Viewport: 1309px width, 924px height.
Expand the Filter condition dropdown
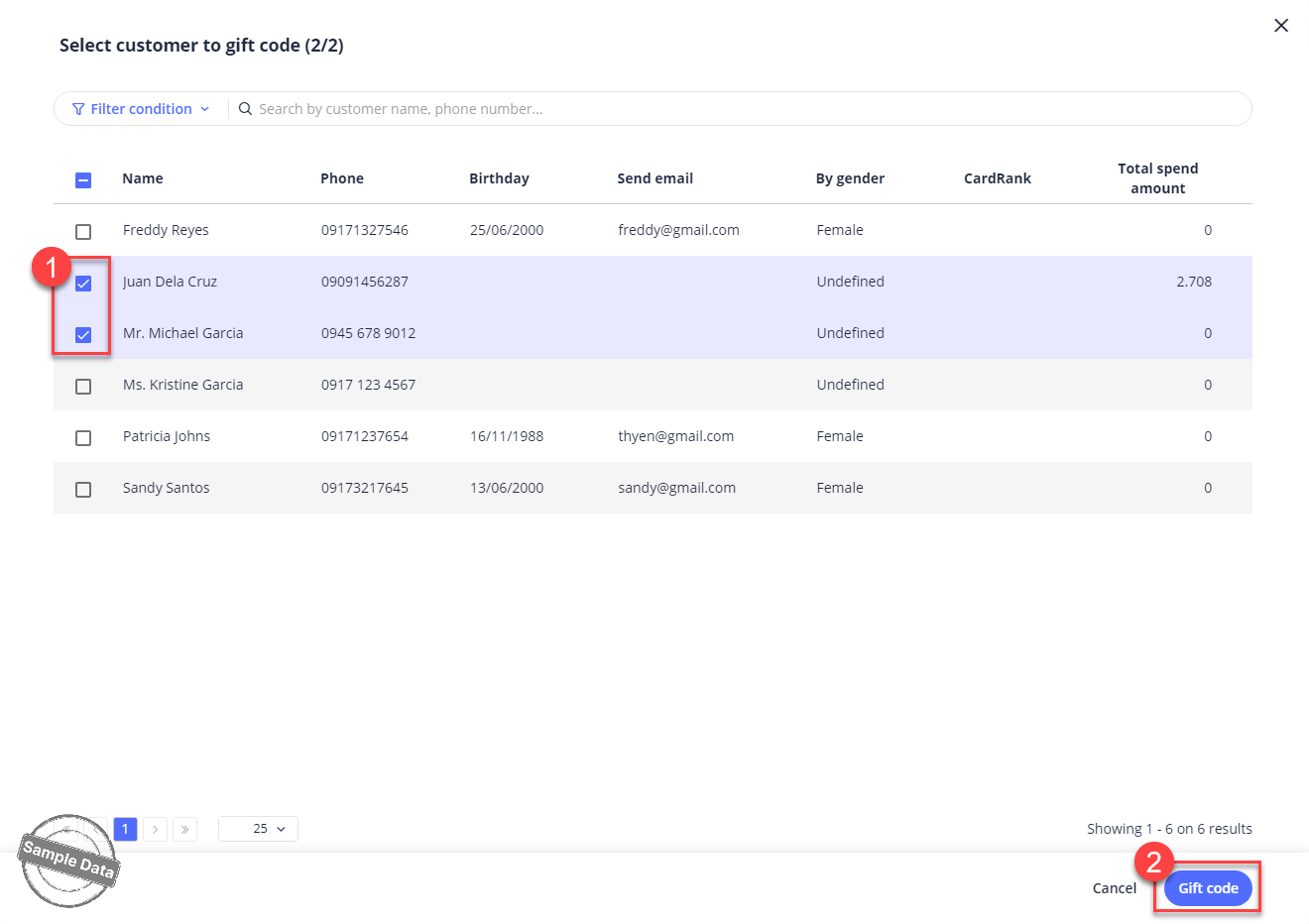pos(141,109)
